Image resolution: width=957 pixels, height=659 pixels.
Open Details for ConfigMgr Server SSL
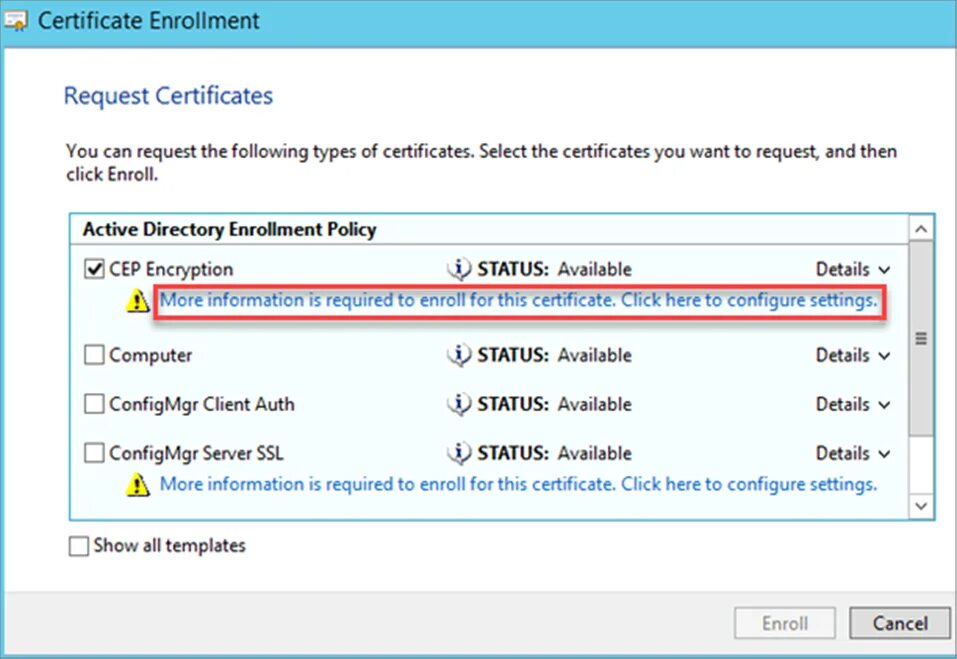pos(853,453)
